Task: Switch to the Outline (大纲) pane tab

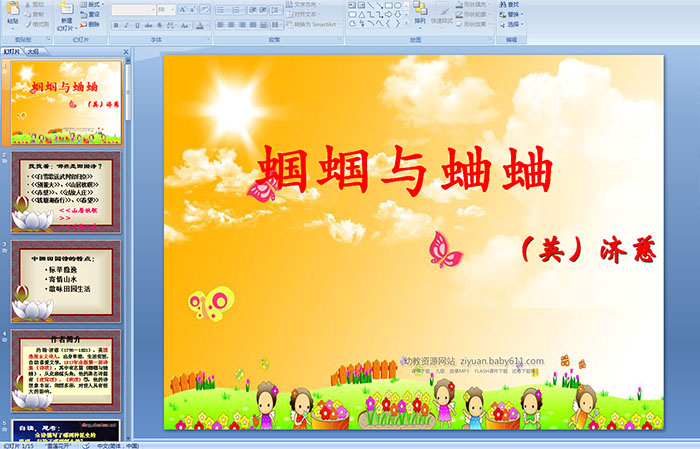Action: [33, 52]
